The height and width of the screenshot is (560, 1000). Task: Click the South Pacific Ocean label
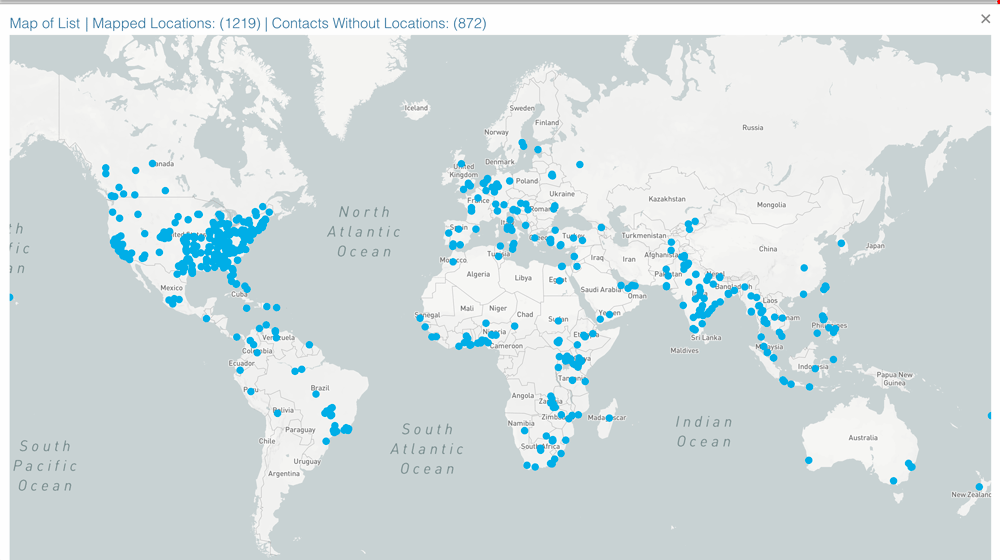point(45,466)
